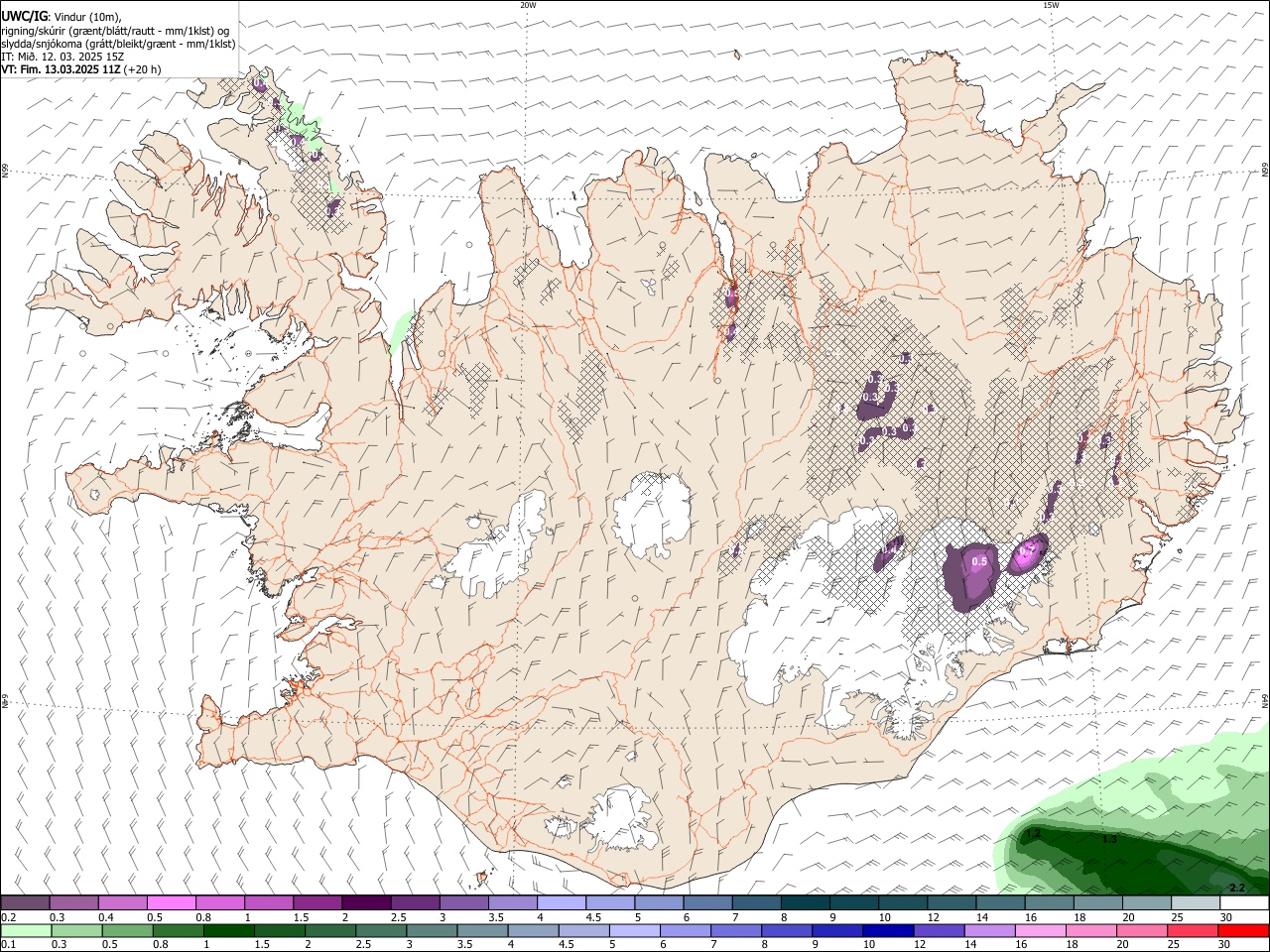Click upper legend row swatch labeled 14

1000,903
